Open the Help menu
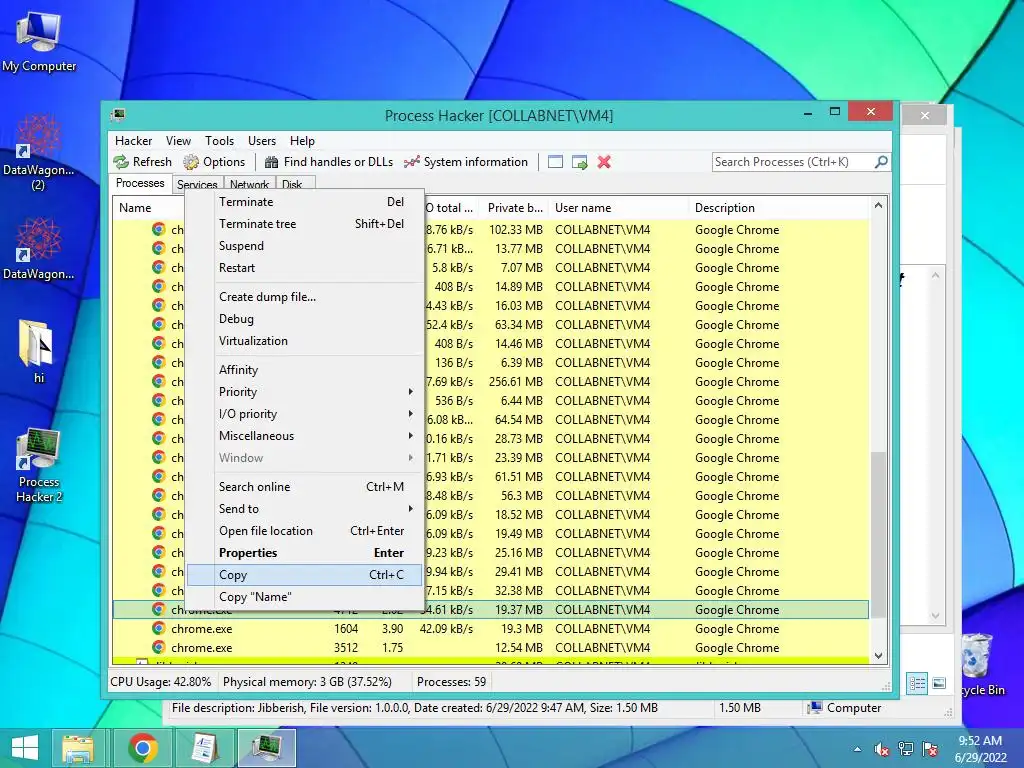This screenshot has width=1024, height=768. click(302, 140)
